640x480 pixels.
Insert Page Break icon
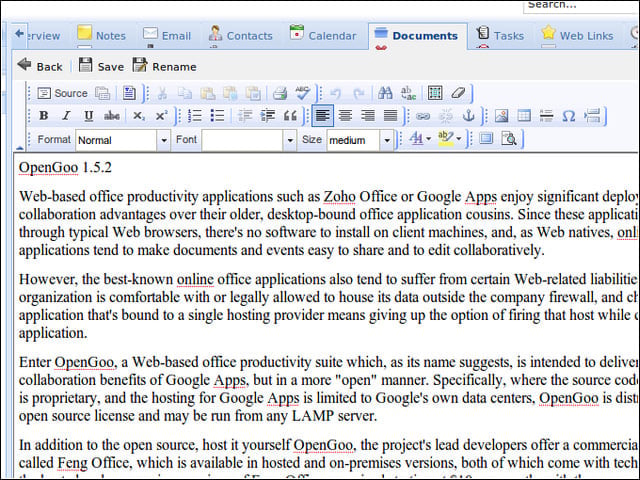click(x=592, y=116)
